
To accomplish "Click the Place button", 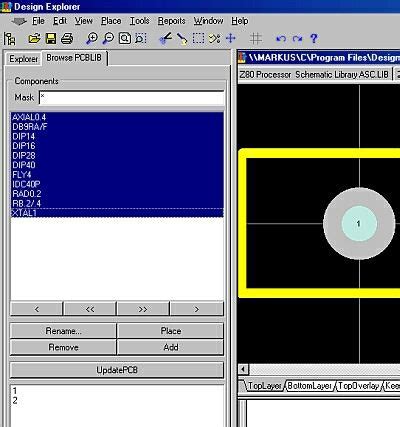I will pos(171,331).
